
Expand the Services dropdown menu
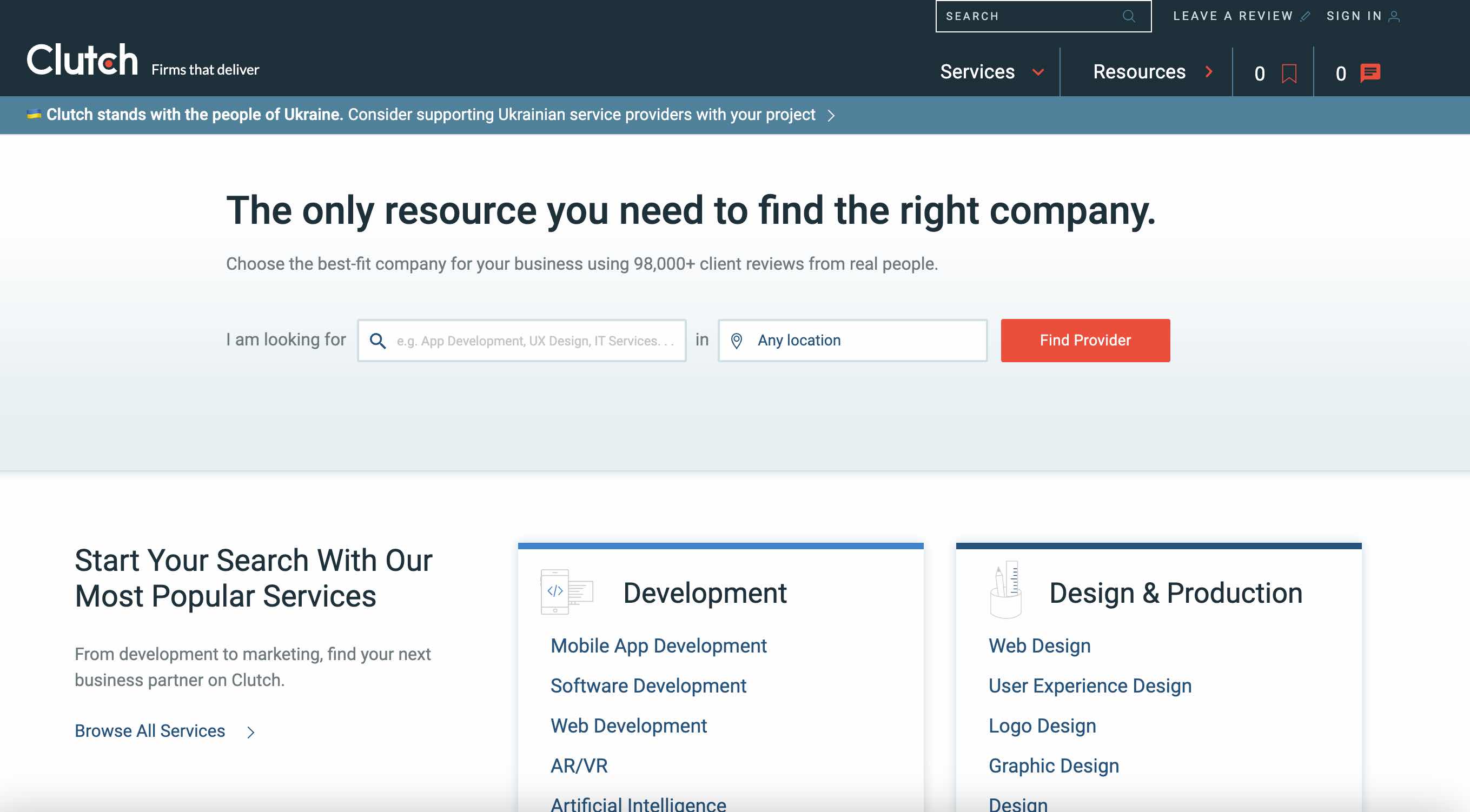pyautogui.click(x=990, y=70)
